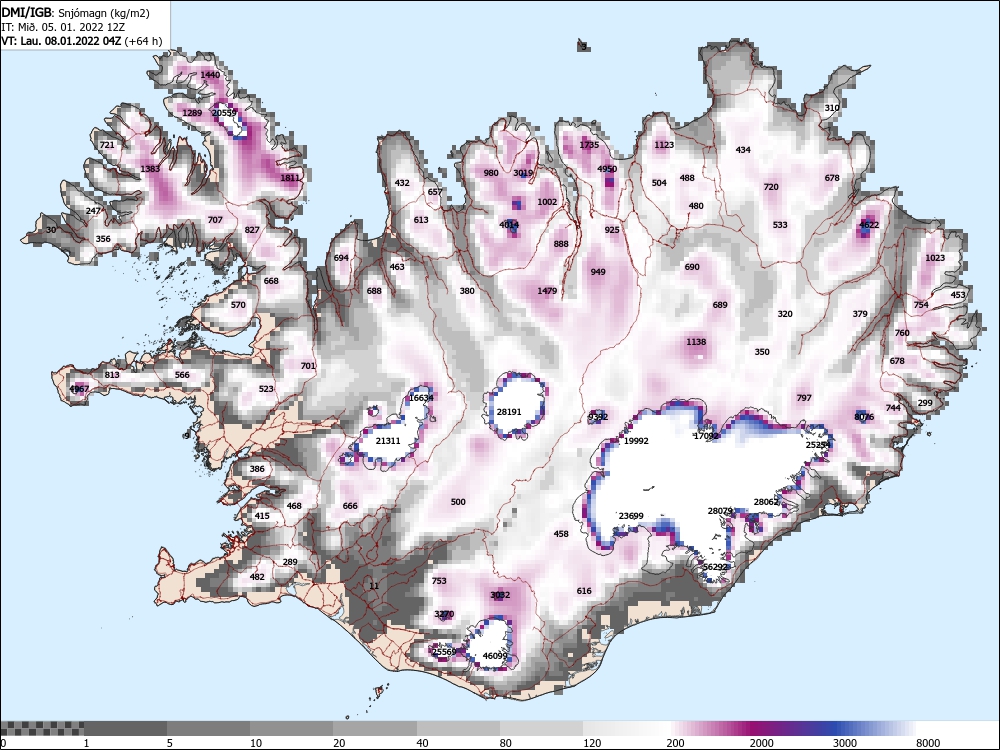Click the value label 616
The width and height of the screenshot is (1000, 750).
(584, 591)
